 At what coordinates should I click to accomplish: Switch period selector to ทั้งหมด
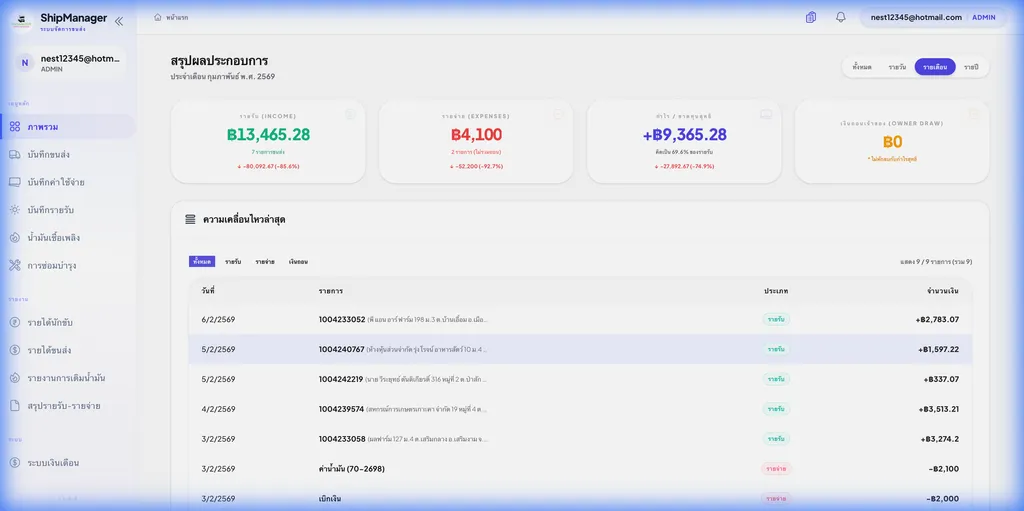coord(862,67)
